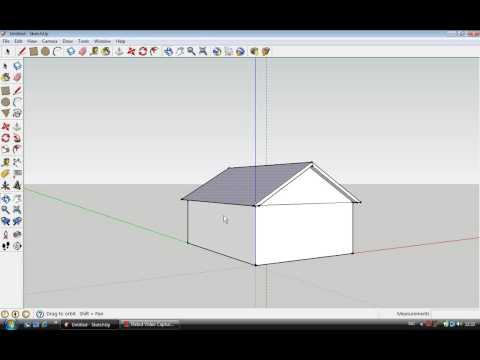The width and height of the screenshot is (480, 360).
Task: Choose the Circle tool in the left toolset
Action: (x=5, y=102)
